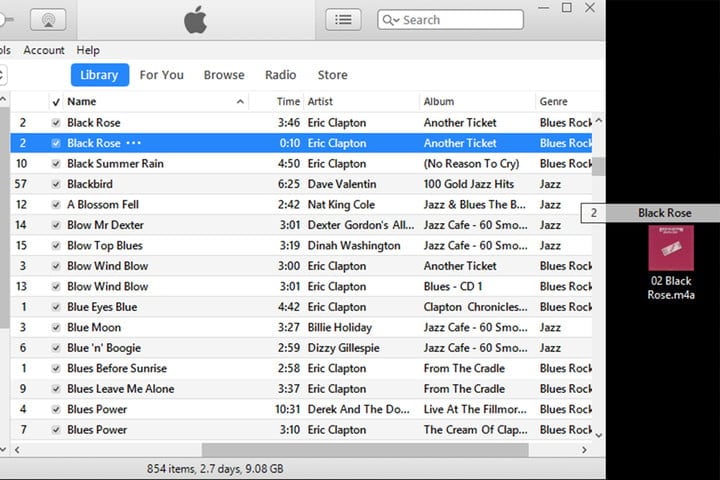
Task: Click the 100 Gold Jazz Hits album cell
Action: pos(468,184)
